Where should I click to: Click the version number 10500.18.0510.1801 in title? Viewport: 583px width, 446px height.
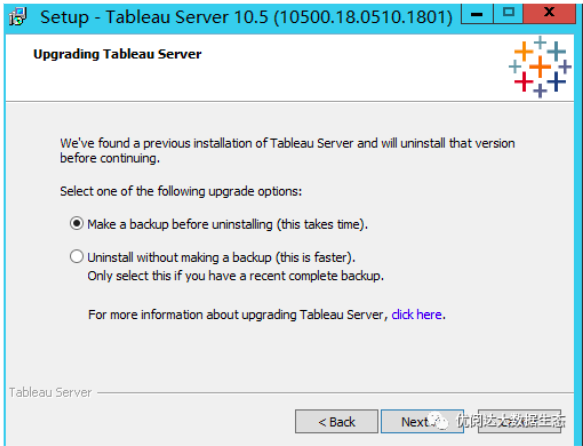363,17
